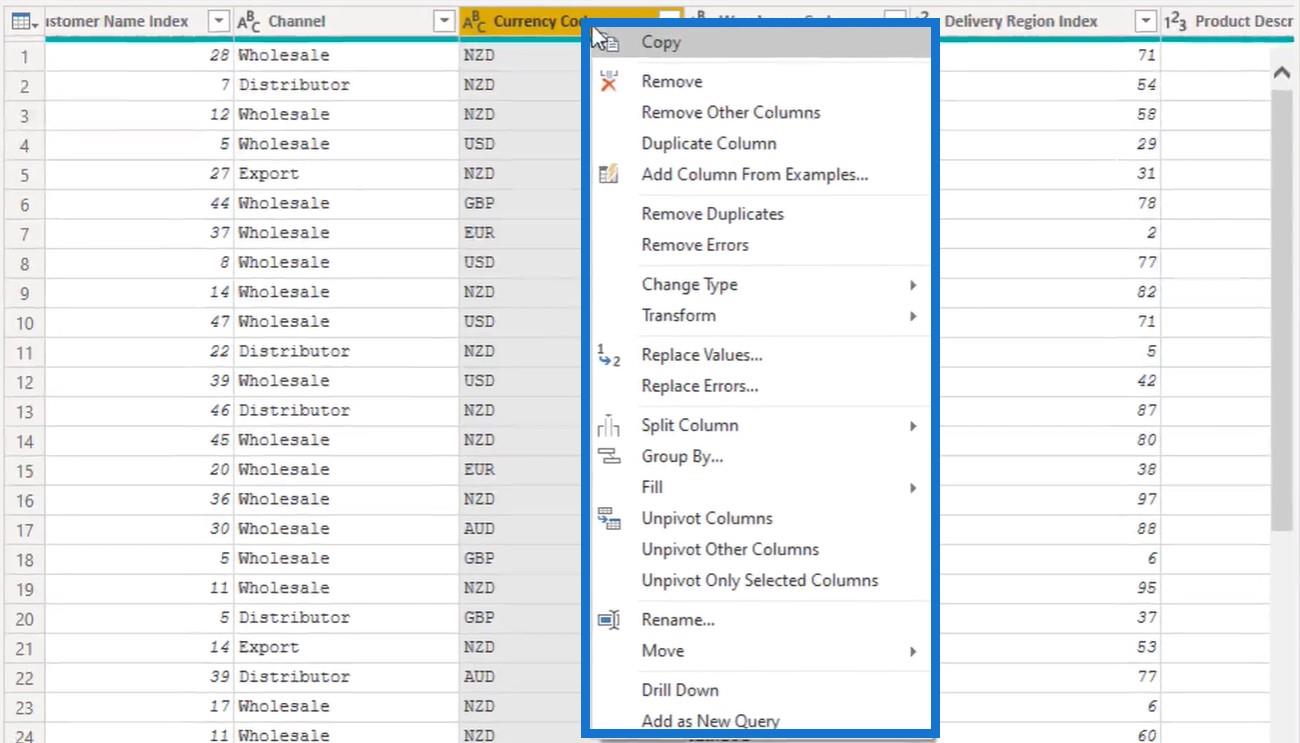This screenshot has width=1300, height=743.
Task: Click the USD cell in row 4
Action: click(521, 144)
